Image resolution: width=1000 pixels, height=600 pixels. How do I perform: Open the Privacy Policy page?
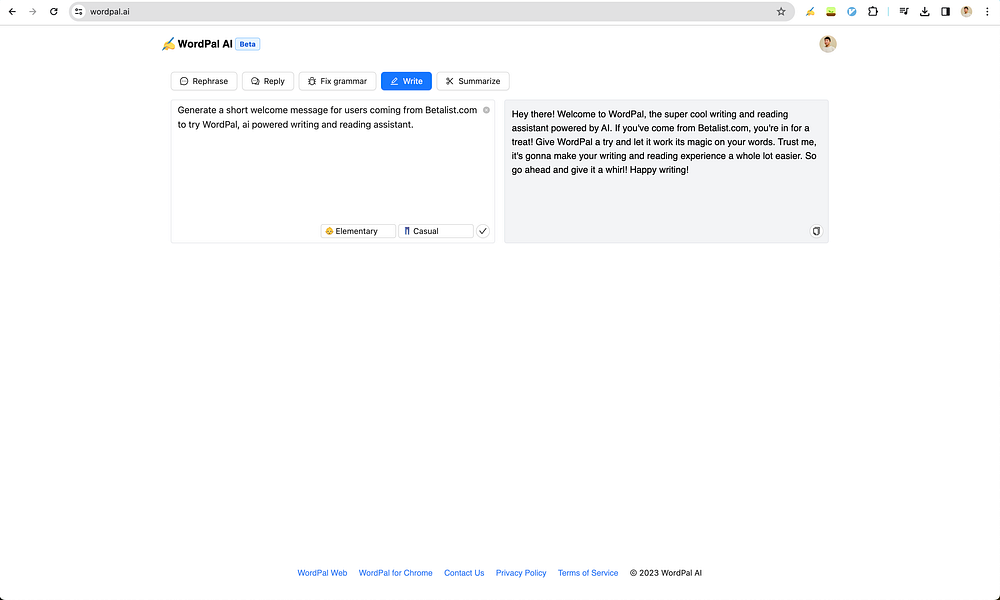(x=520, y=572)
